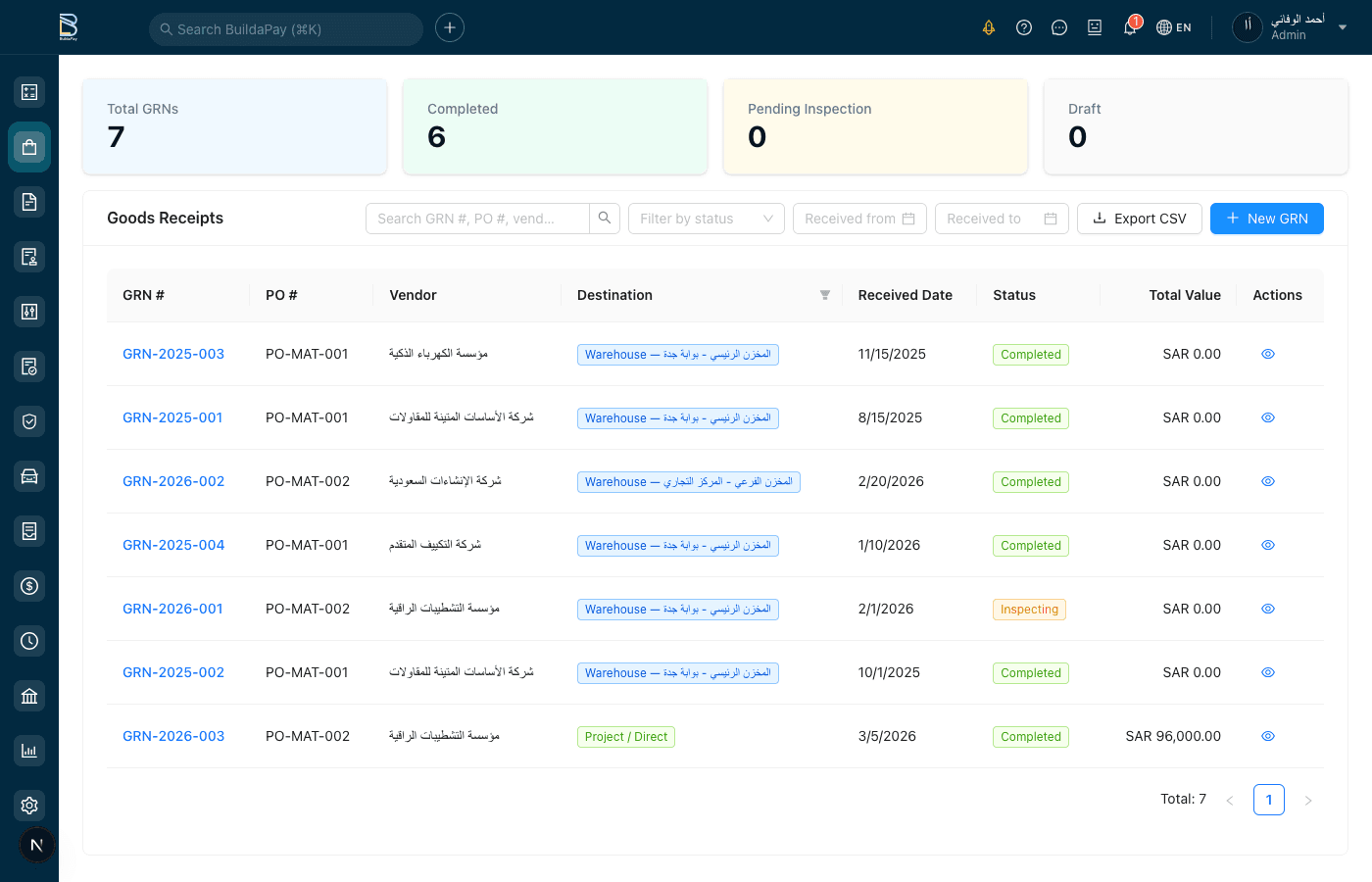Open the bar chart reports sidebar icon

29,751
